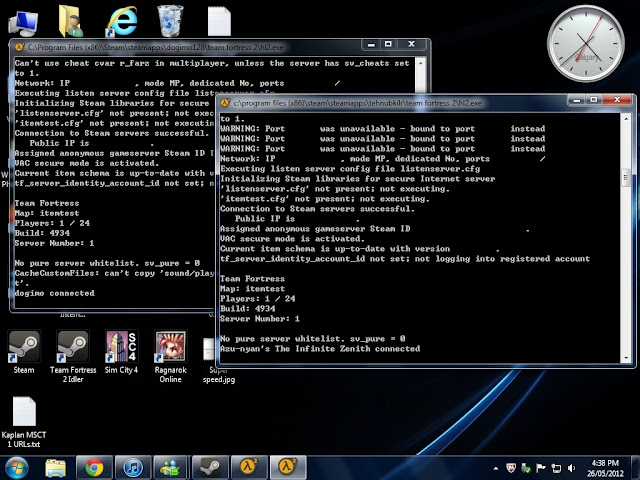Open iTunes from the taskbar
Viewport: 640px width, 480px height.
[x=133, y=468]
